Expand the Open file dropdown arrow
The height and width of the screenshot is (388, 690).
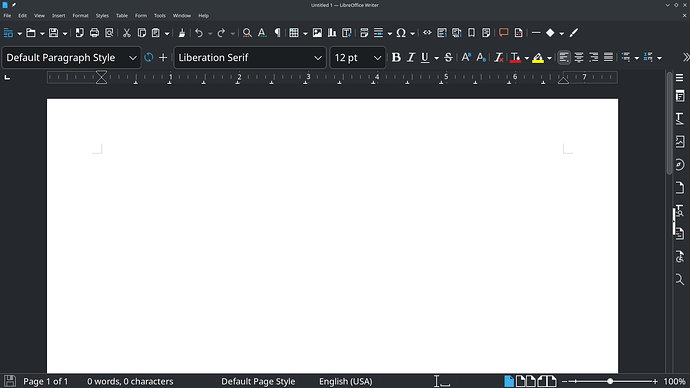coord(42,33)
